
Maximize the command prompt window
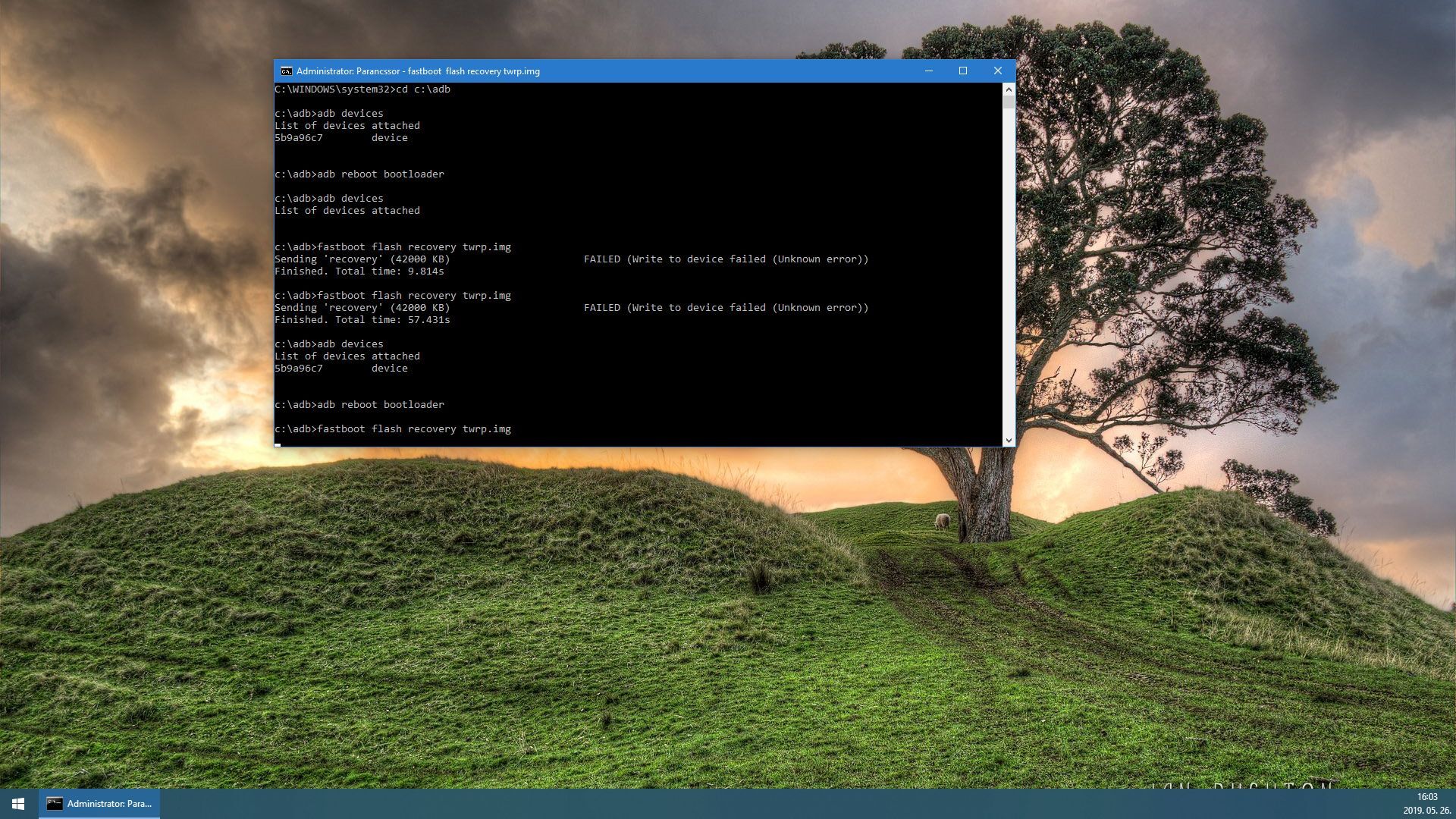tap(963, 71)
